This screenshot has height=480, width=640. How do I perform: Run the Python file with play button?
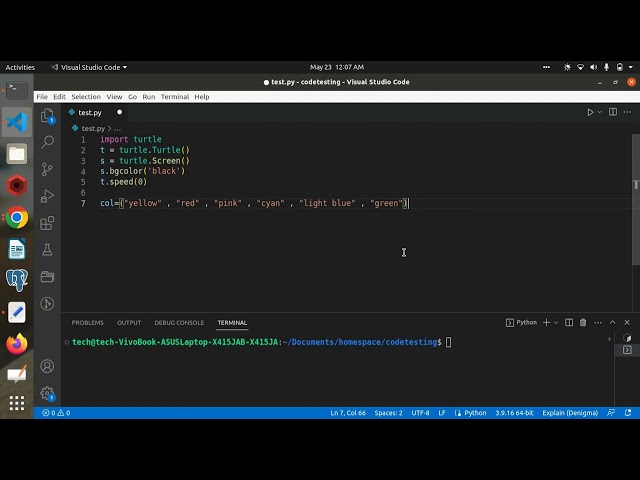[590, 112]
